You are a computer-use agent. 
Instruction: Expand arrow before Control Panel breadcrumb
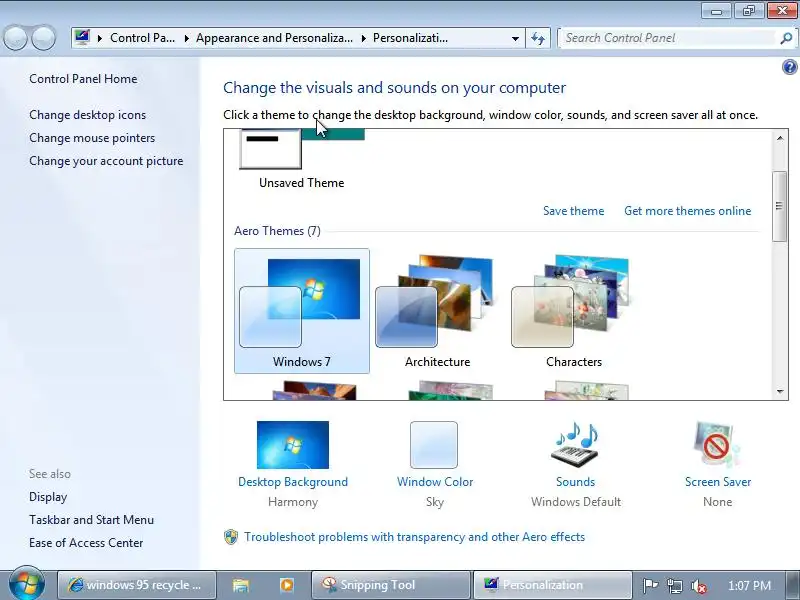click(x=100, y=38)
